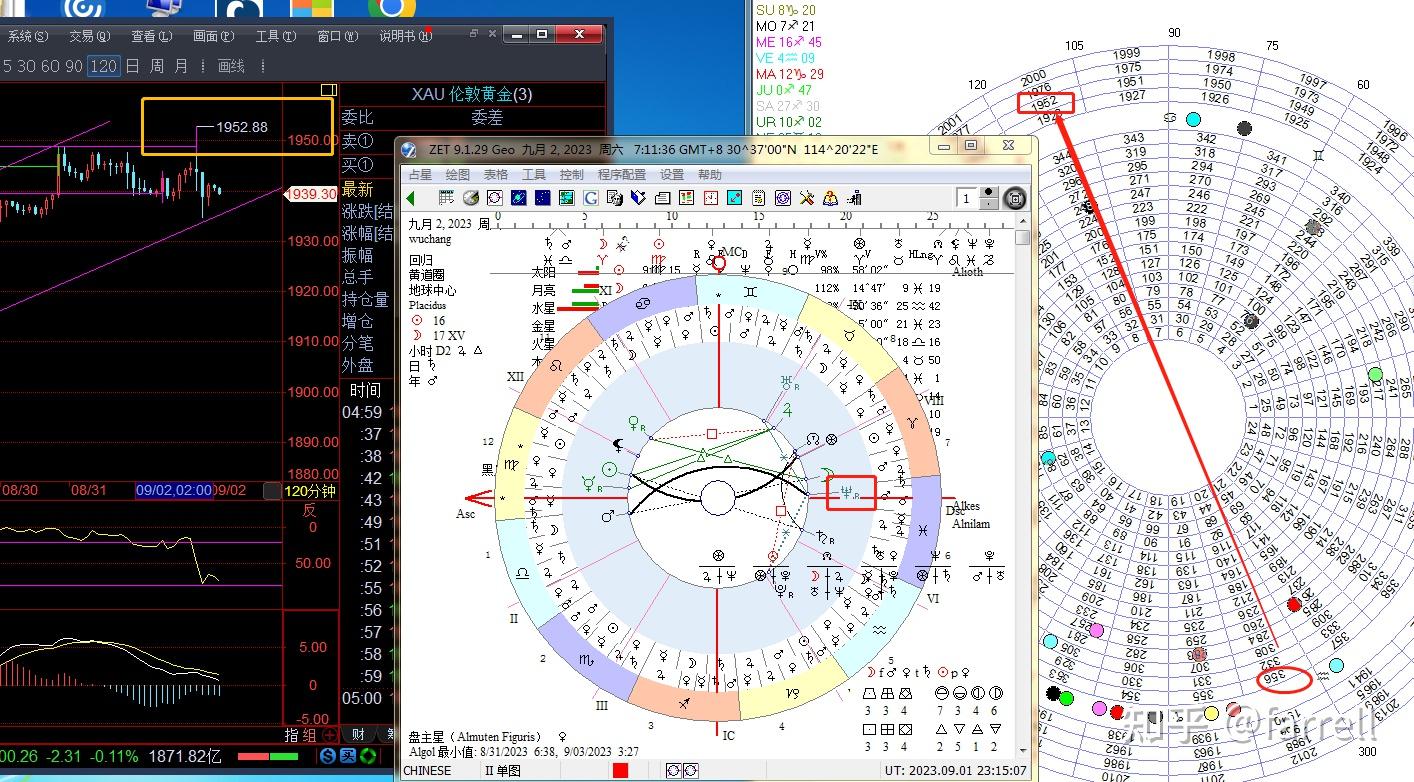The height and width of the screenshot is (782, 1414).
Task: Click the green map icon in ZET toolbar
Action: coord(566,198)
